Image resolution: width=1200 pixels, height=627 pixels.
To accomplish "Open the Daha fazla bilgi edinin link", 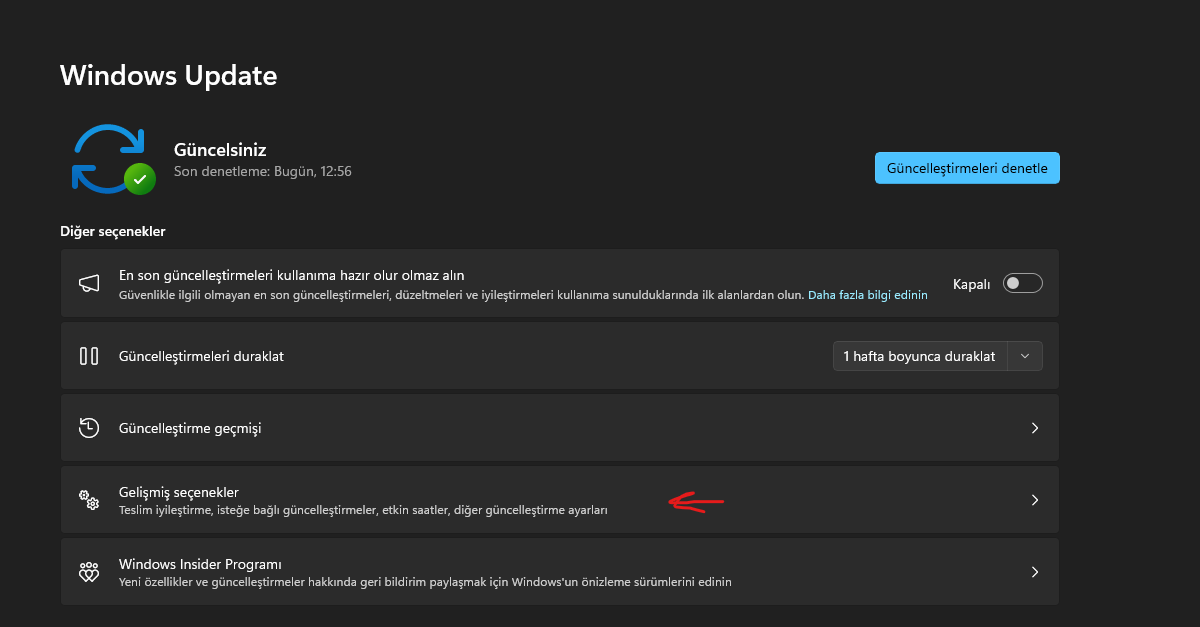I will [868, 295].
